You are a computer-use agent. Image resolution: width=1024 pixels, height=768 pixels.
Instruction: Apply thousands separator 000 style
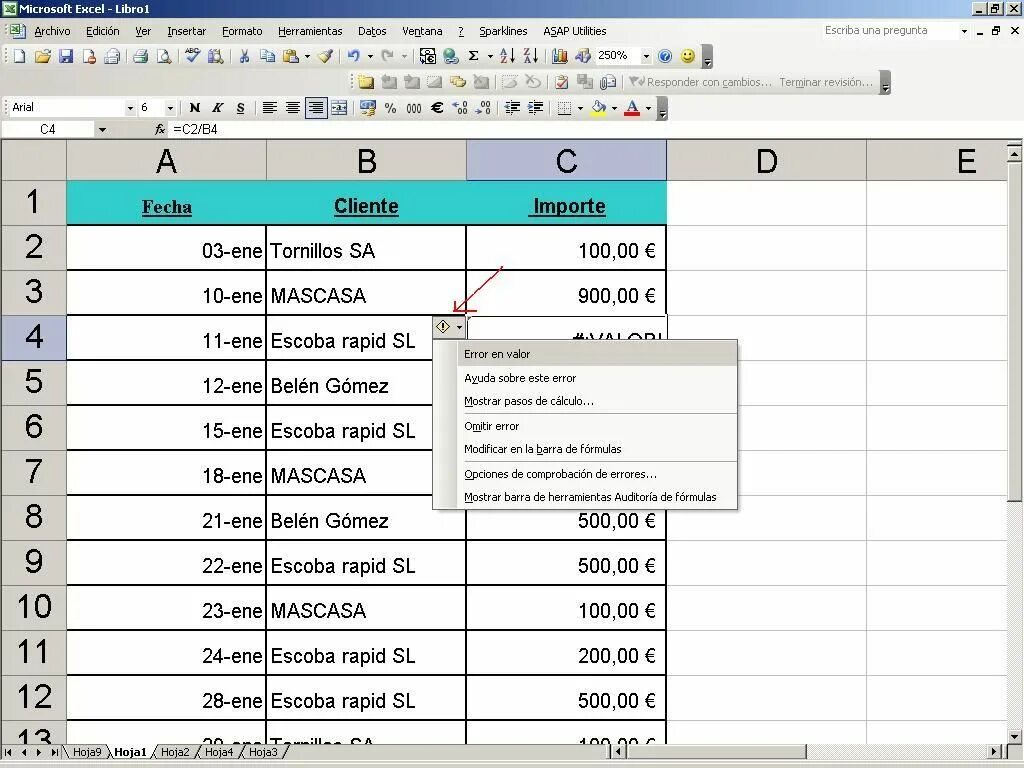coord(414,108)
